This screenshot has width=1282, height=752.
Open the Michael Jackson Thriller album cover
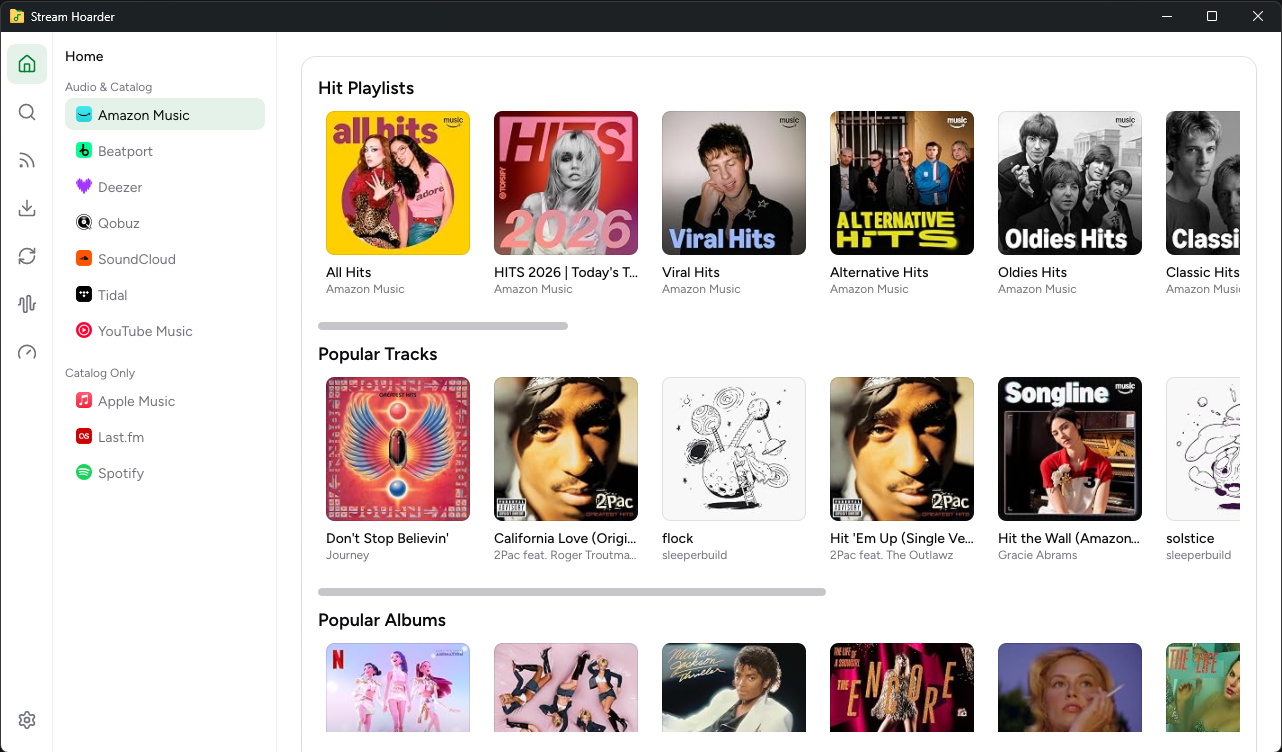tap(734, 687)
